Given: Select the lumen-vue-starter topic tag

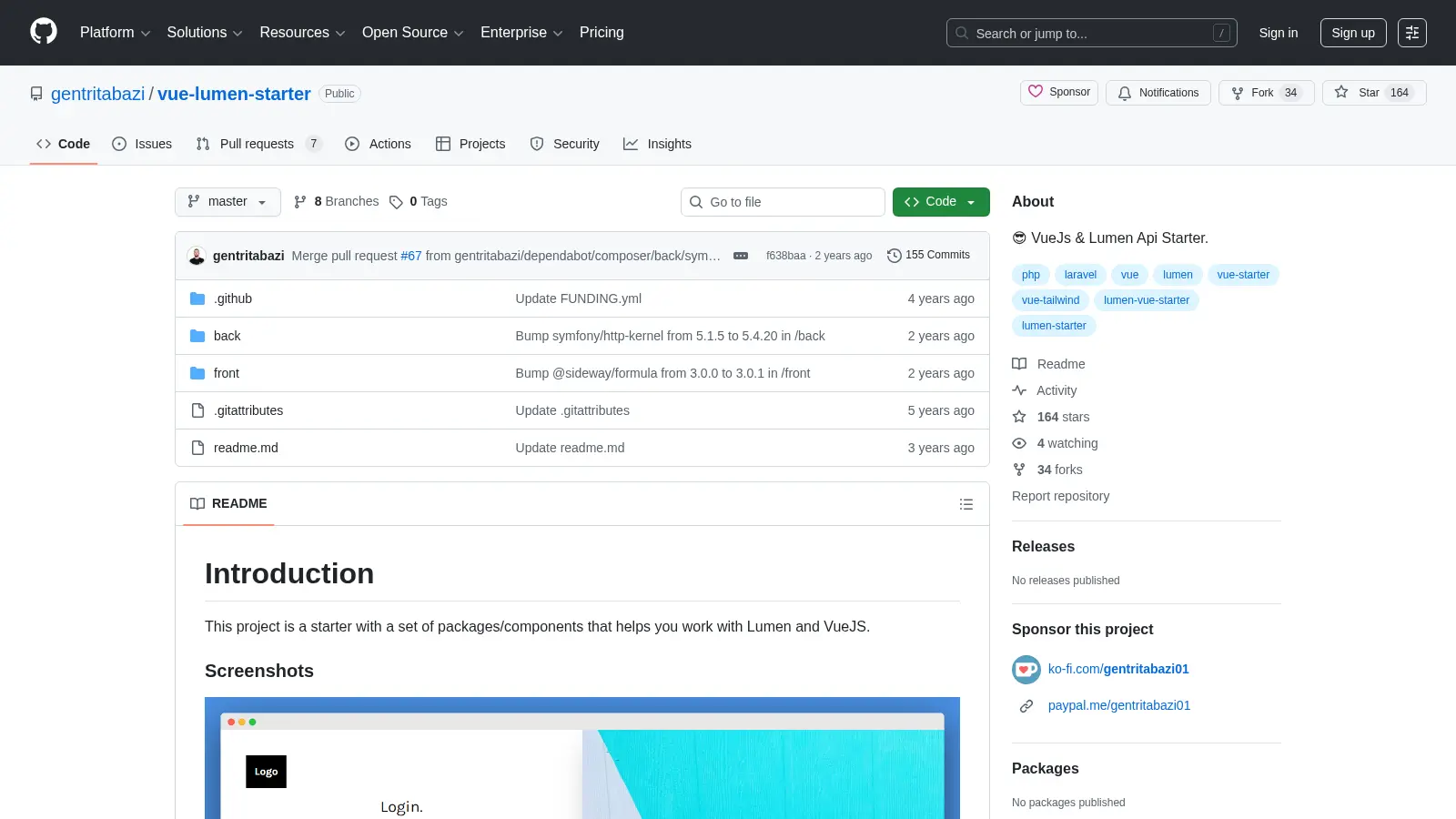Looking at the screenshot, I should point(1147,300).
